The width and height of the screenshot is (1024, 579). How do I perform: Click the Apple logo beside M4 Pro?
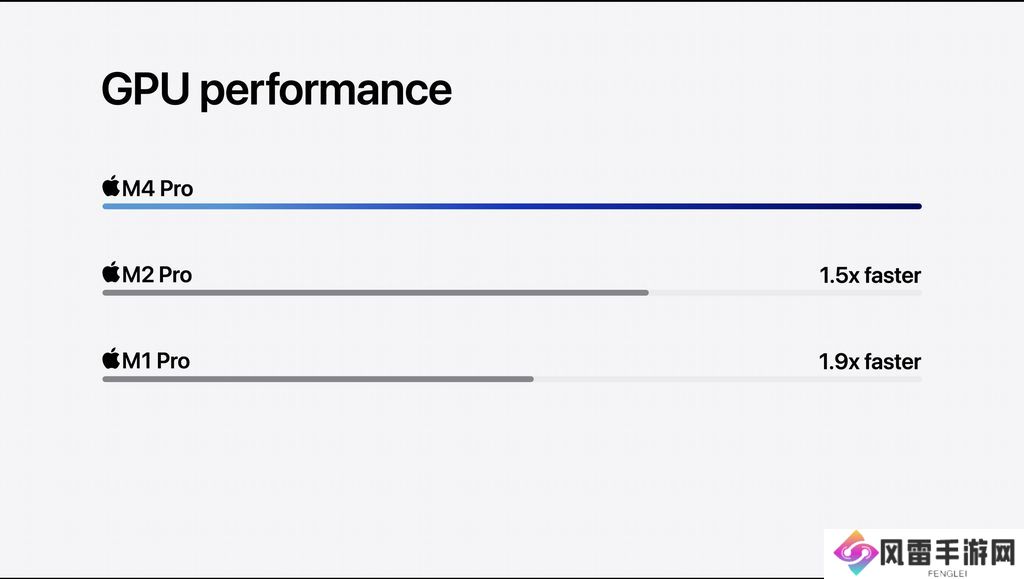(111, 187)
